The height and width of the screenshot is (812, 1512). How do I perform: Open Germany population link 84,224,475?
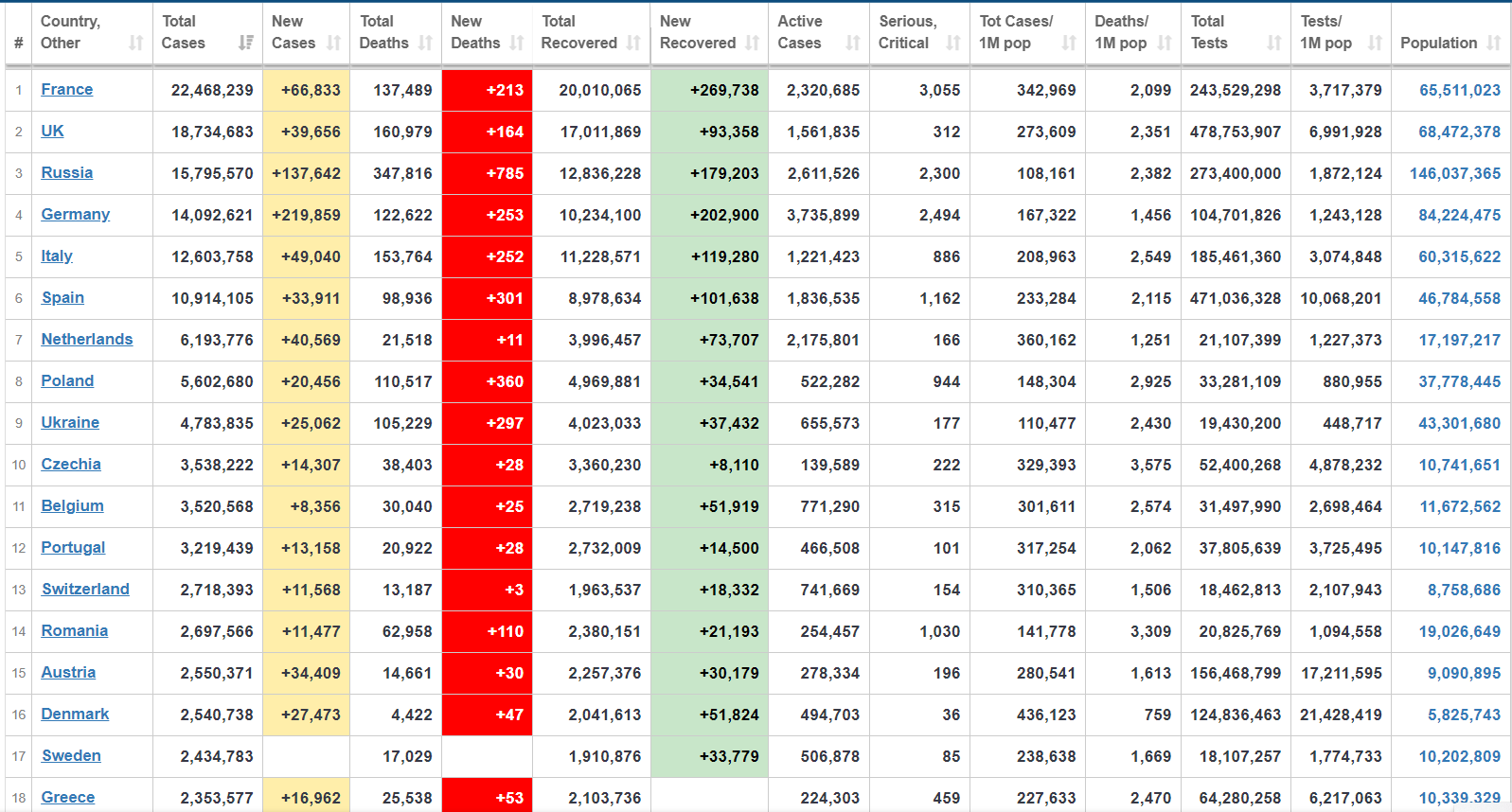pos(1459,215)
